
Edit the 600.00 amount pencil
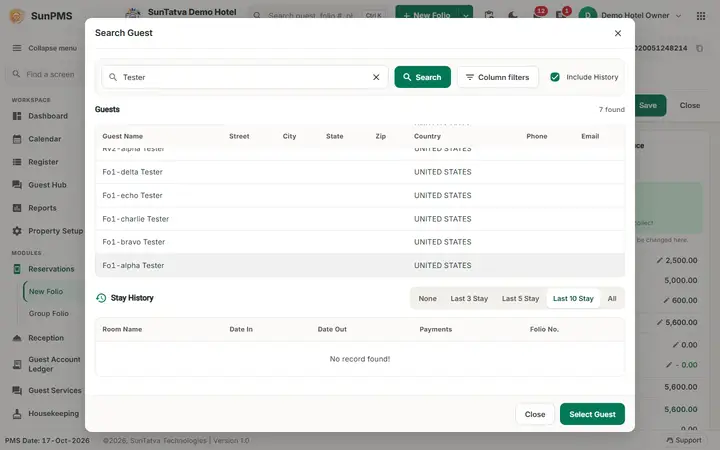(666, 300)
